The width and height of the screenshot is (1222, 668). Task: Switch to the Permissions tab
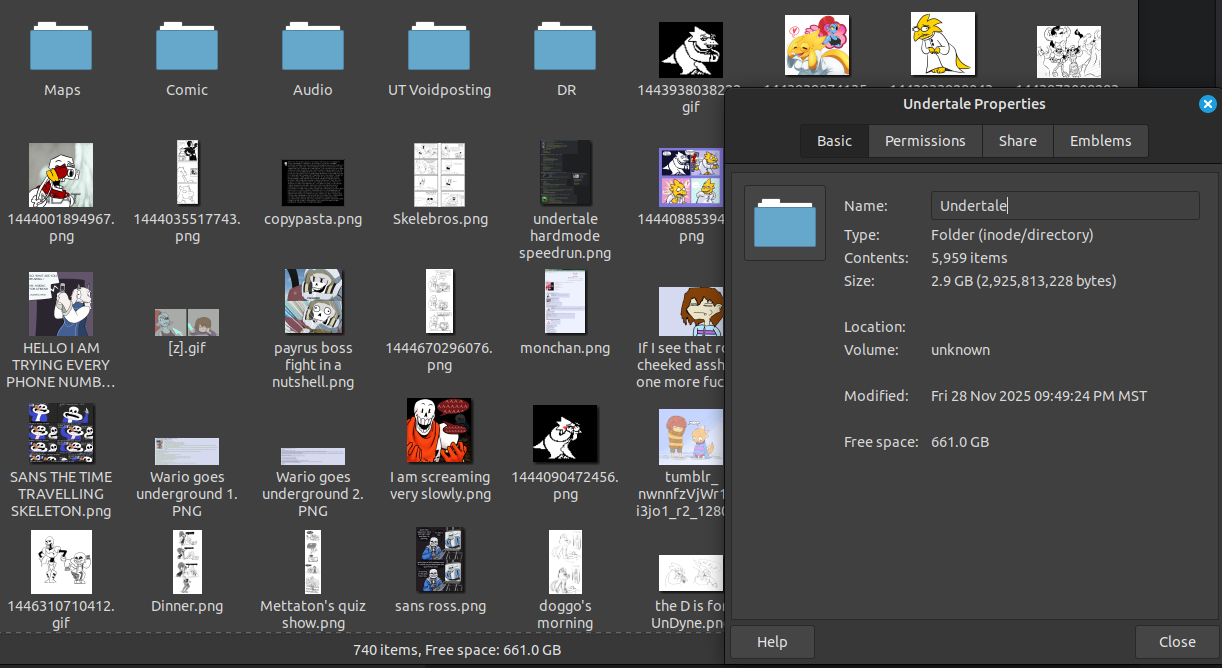coord(925,141)
